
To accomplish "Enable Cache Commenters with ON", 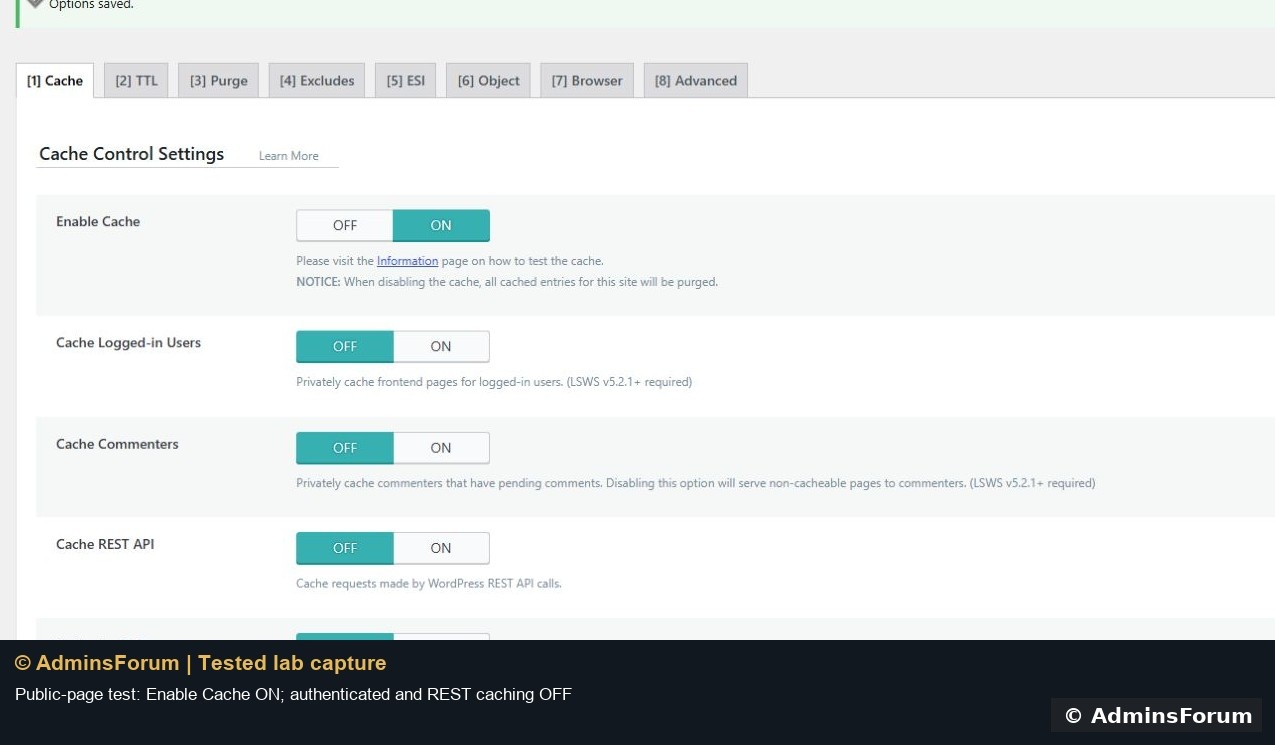I will click(441, 448).
